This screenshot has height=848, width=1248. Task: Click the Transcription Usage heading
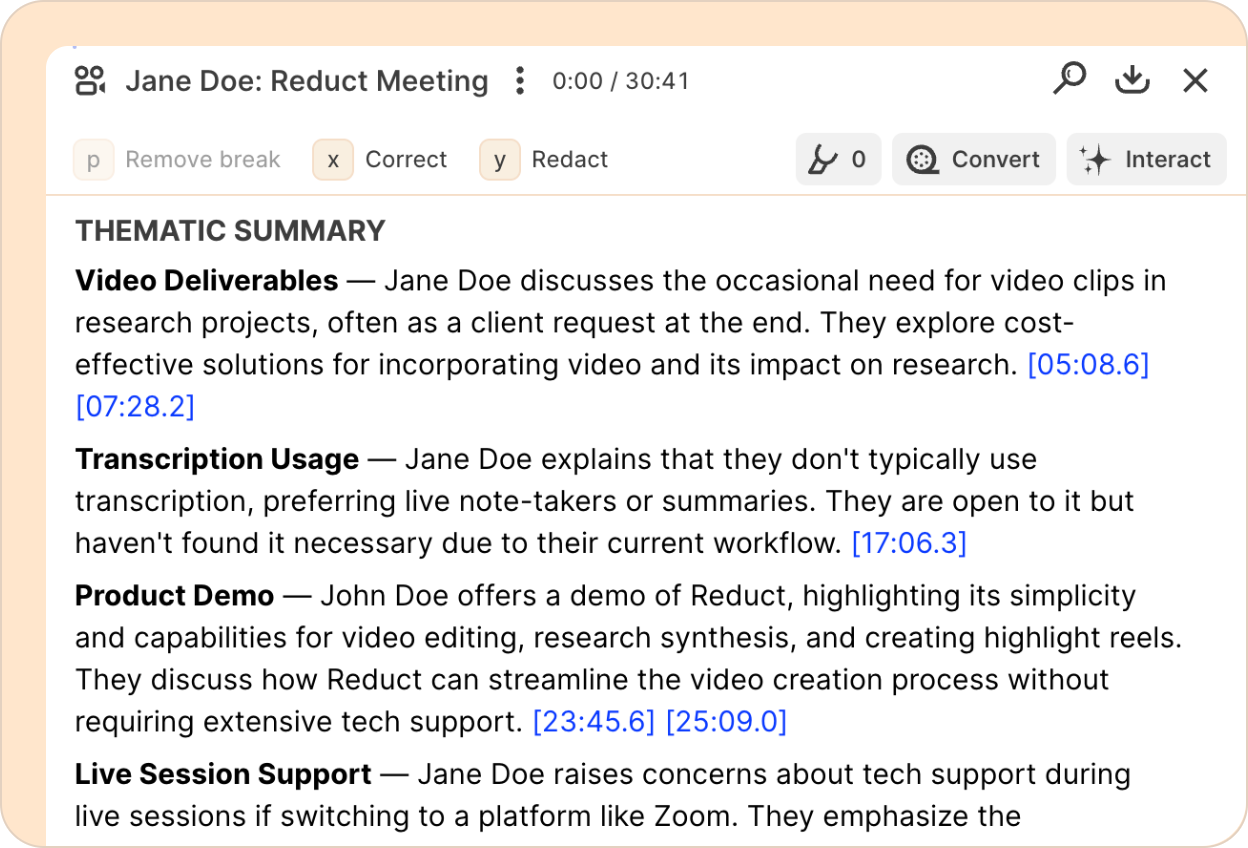pos(217,459)
